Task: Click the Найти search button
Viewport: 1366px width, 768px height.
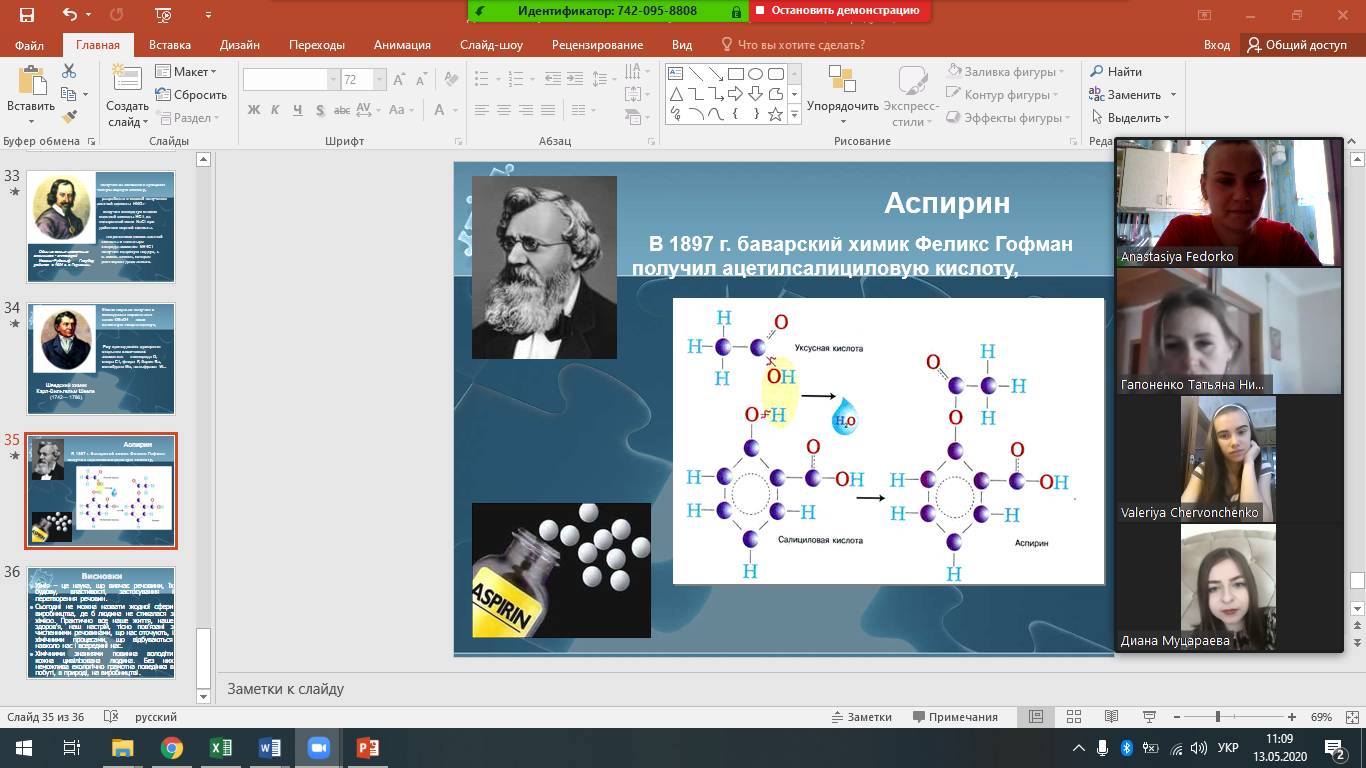Action: click(1115, 72)
